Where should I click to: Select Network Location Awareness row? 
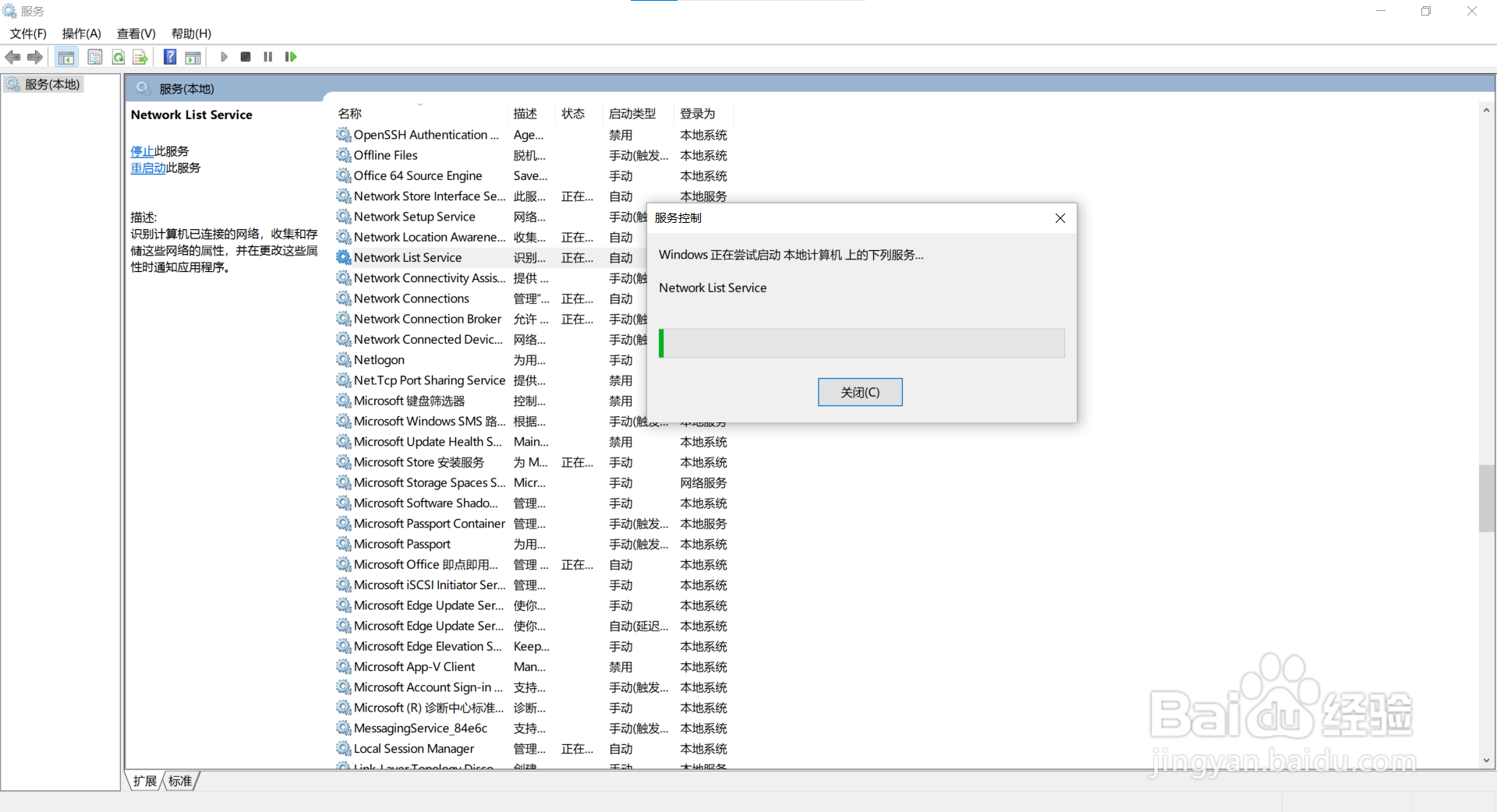pyautogui.click(x=491, y=237)
